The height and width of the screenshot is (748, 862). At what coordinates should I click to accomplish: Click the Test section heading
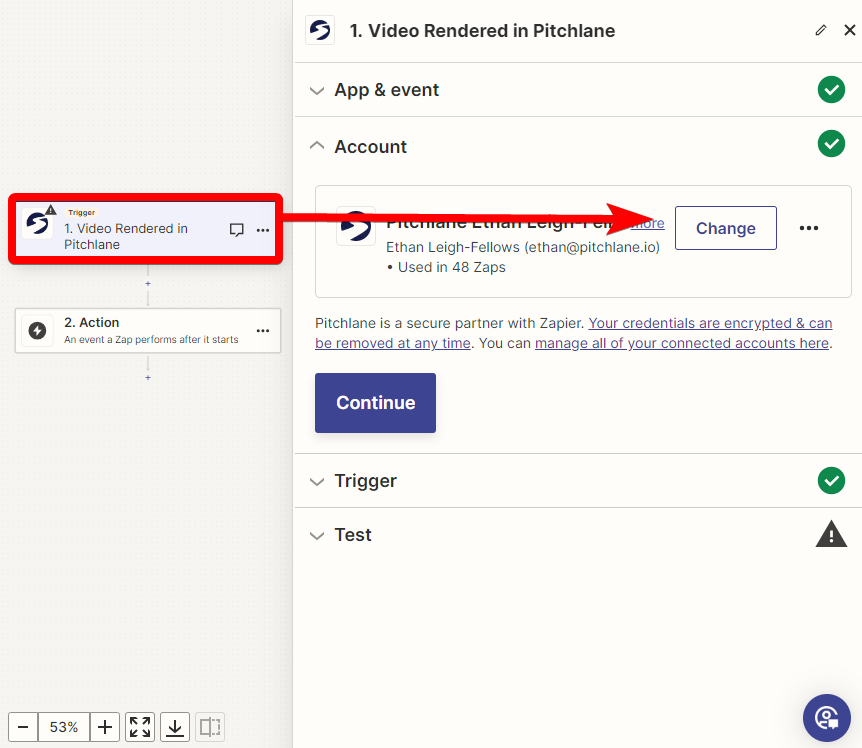(353, 535)
